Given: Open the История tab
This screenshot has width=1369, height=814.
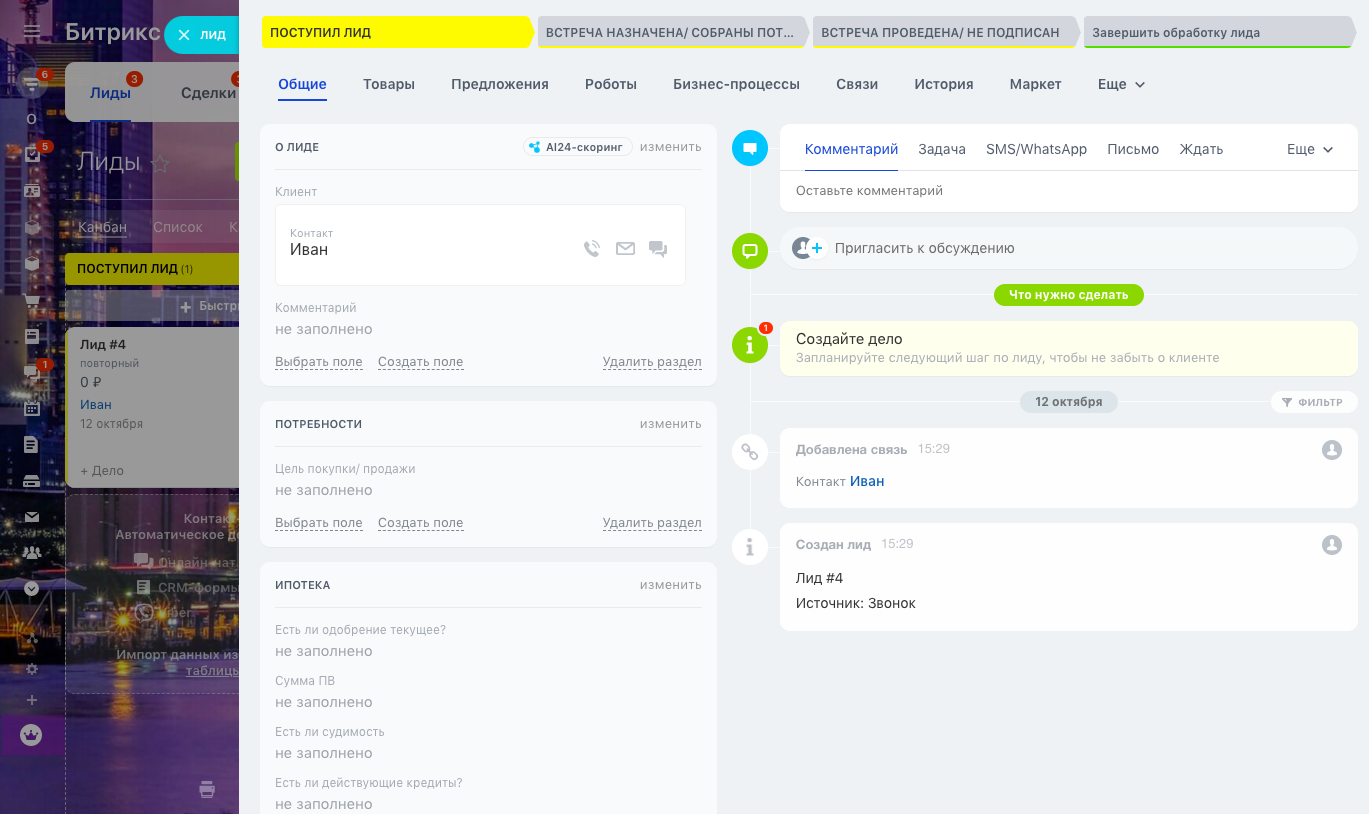Looking at the screenshot, I should 943,85.
